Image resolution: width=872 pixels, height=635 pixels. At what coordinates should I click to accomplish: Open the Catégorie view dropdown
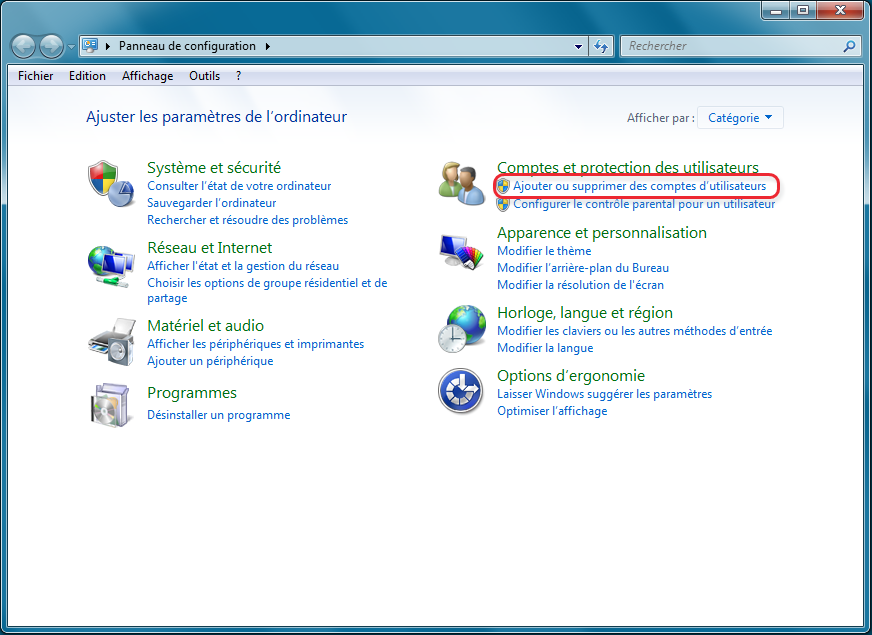pyautogui.click(x=740, y=118)
